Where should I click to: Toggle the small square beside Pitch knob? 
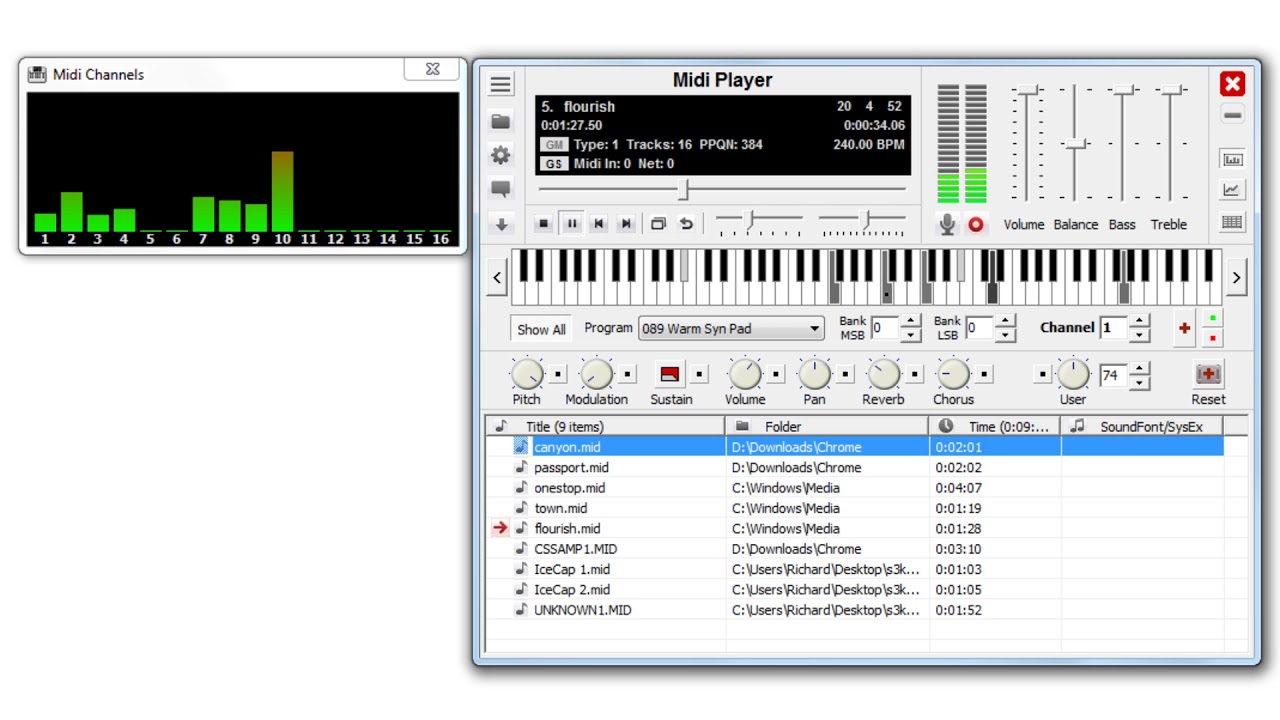tap(558, 375)
